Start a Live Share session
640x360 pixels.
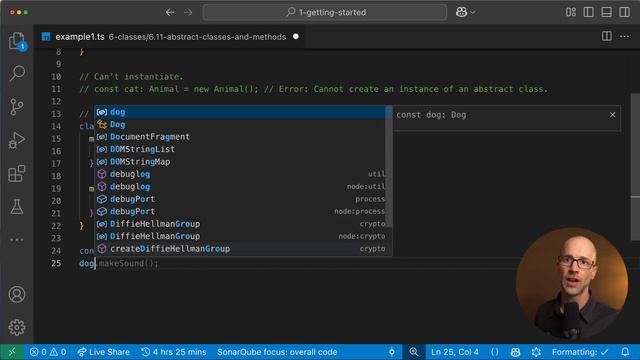click(x=104, y=352)
